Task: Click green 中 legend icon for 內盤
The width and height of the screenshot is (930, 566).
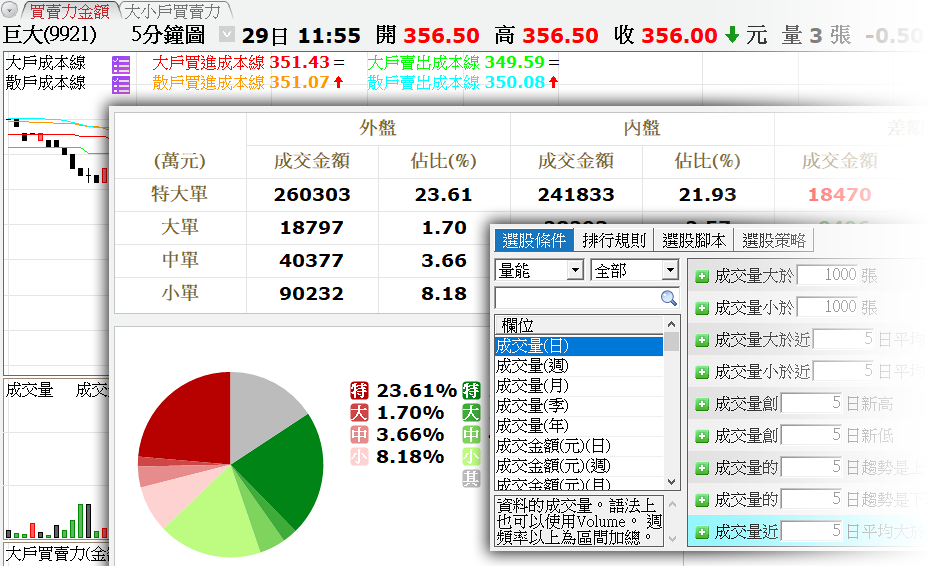Action: [471, 435]
